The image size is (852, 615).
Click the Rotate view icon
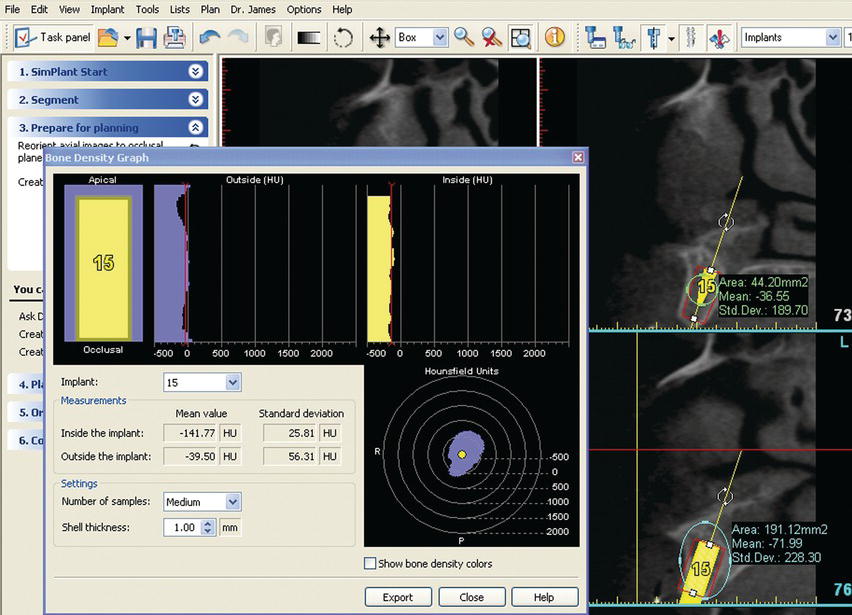pos(343,38)
